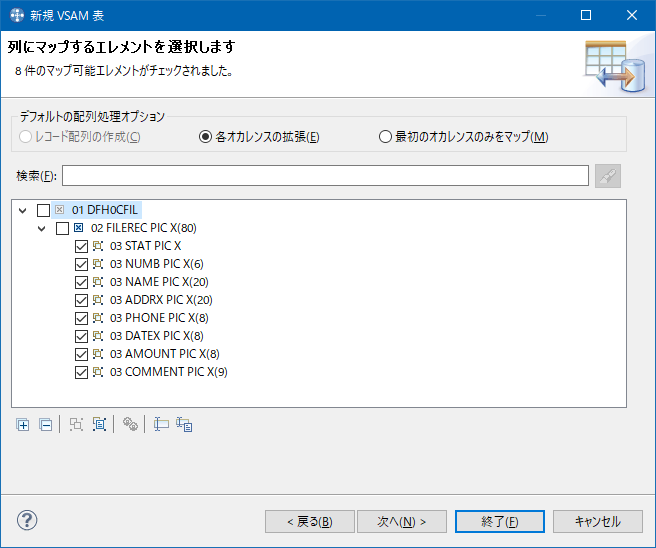This screenshot has height=548, width=656.
Task: Select the 02 FILEREC PIC X(80) label
Action: (144, 228)
